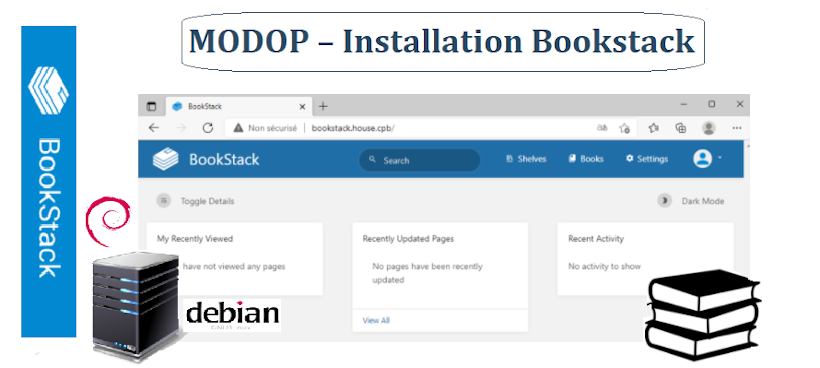Screen dimensions: 820x368
Task: Click the No pages have been recently updated text
Action: point(427,273)
